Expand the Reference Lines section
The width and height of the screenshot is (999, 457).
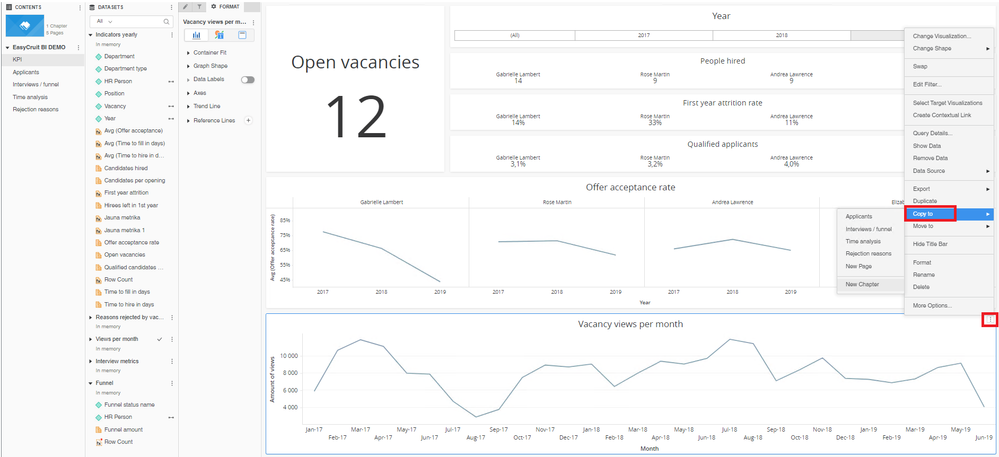click(189, 120)
